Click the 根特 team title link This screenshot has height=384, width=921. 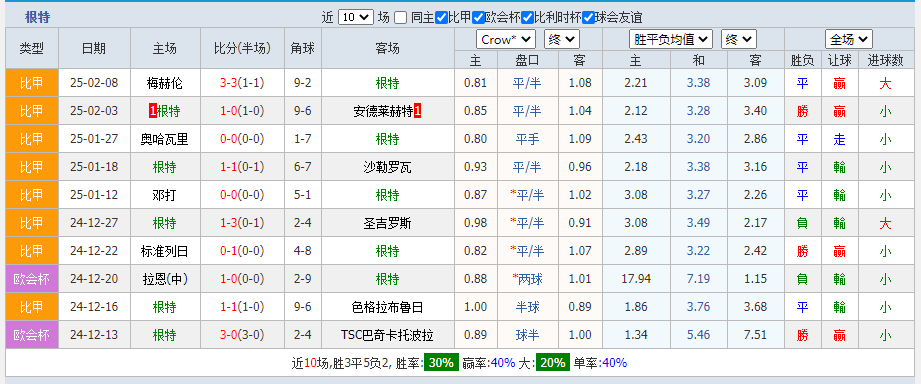(x=38, y=18)
